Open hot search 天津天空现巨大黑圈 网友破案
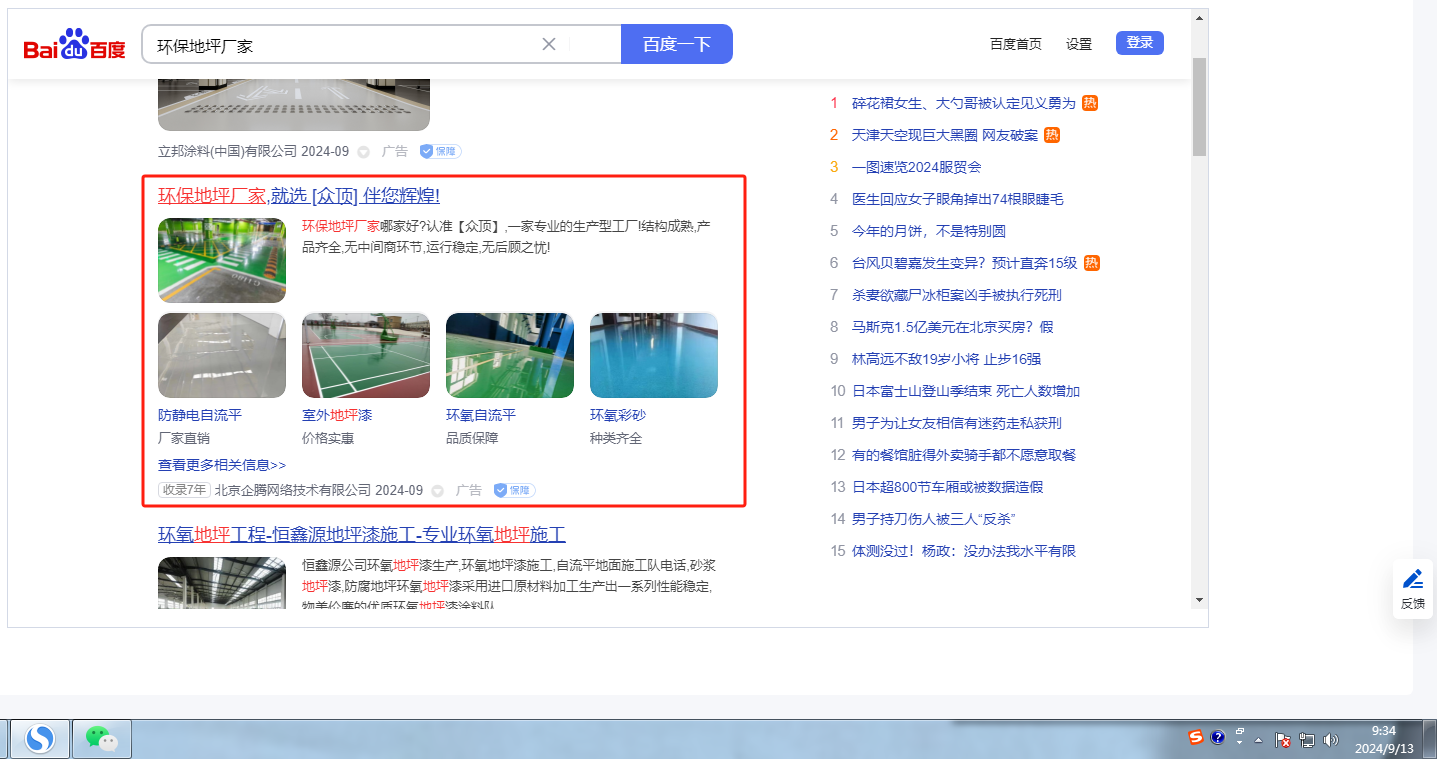 945,135
